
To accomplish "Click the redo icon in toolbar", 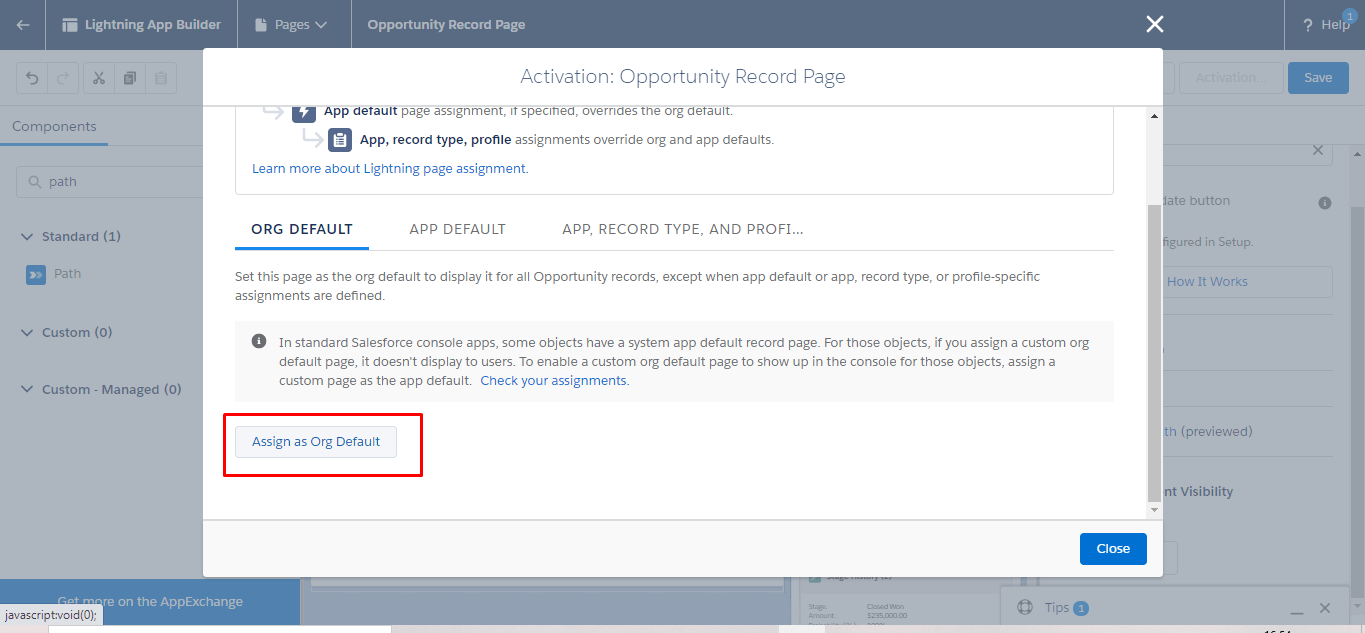I will (62, 78).
